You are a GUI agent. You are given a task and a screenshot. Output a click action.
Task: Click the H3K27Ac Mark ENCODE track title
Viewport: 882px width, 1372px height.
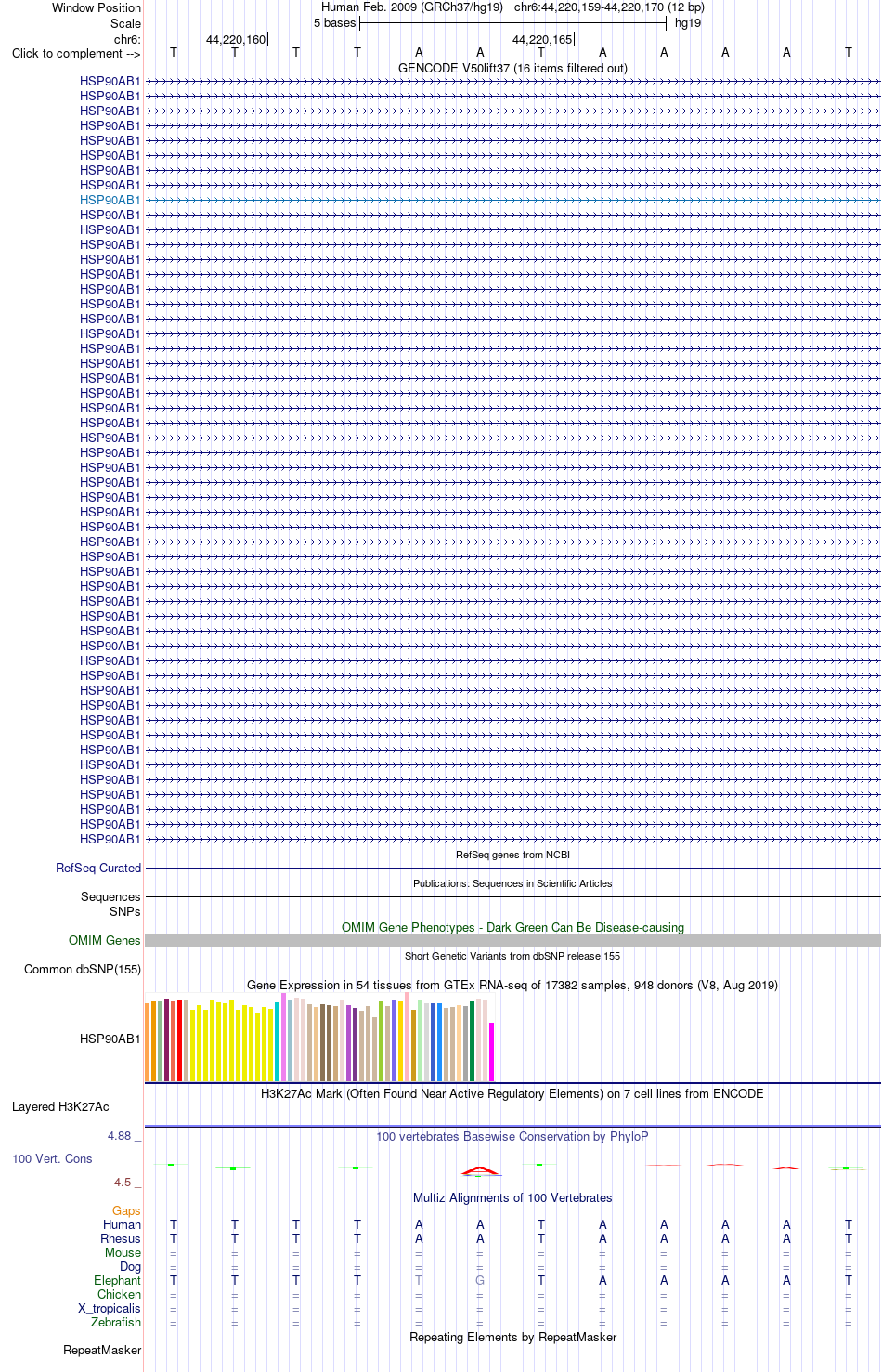[x=512, y=1093]
